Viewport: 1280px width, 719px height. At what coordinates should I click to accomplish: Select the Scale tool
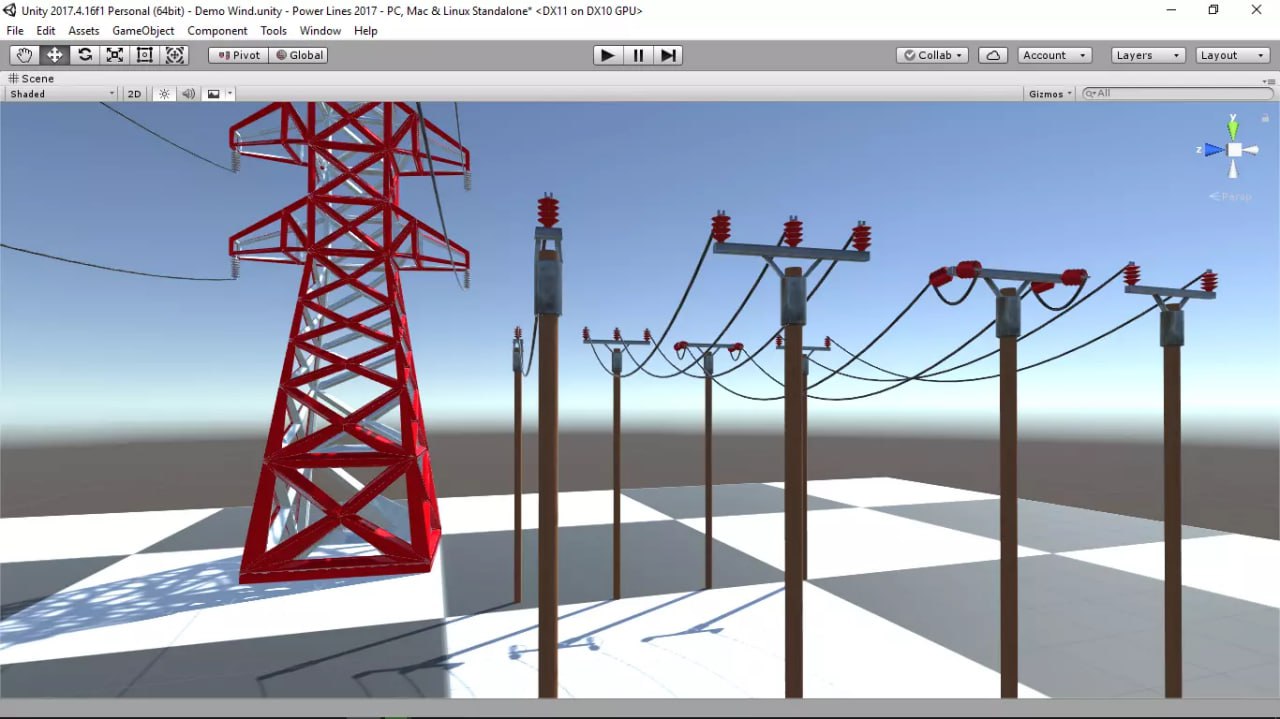[114, 55]
